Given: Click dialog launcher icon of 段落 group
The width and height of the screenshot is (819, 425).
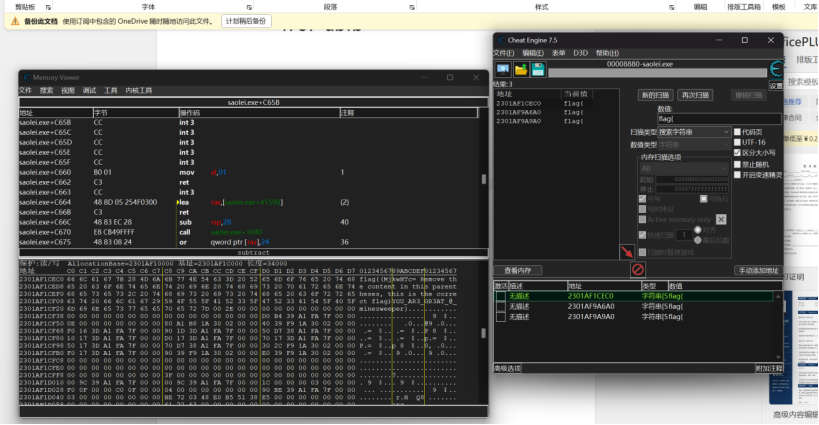Looking at the screenshot, I should click(x=412, y=7).
